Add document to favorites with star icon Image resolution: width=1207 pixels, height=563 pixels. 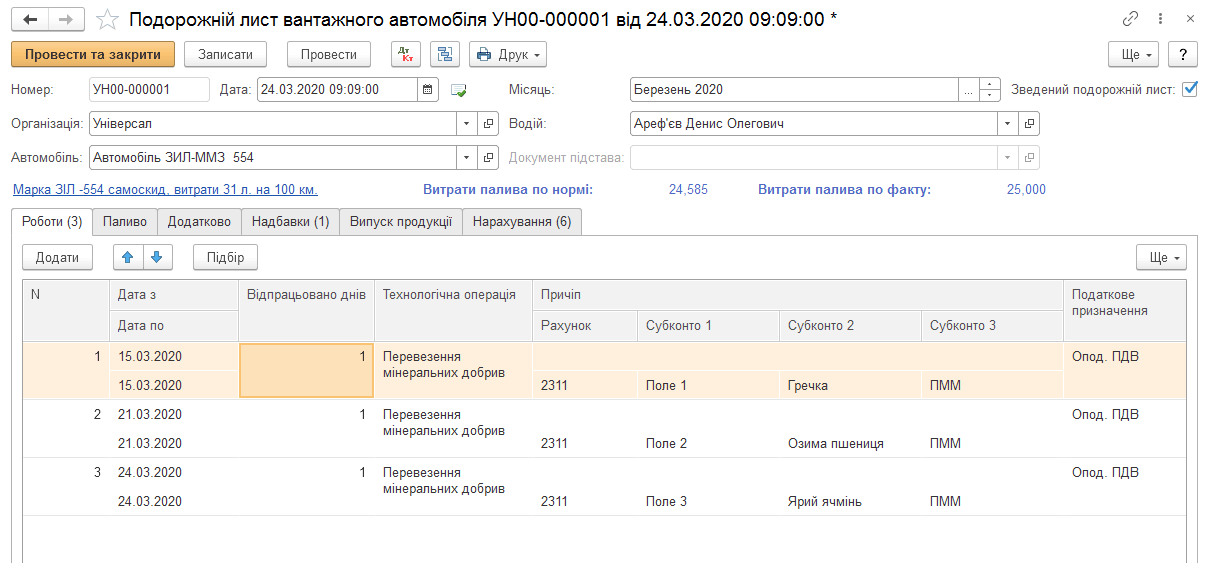click(x=107, y=20)
